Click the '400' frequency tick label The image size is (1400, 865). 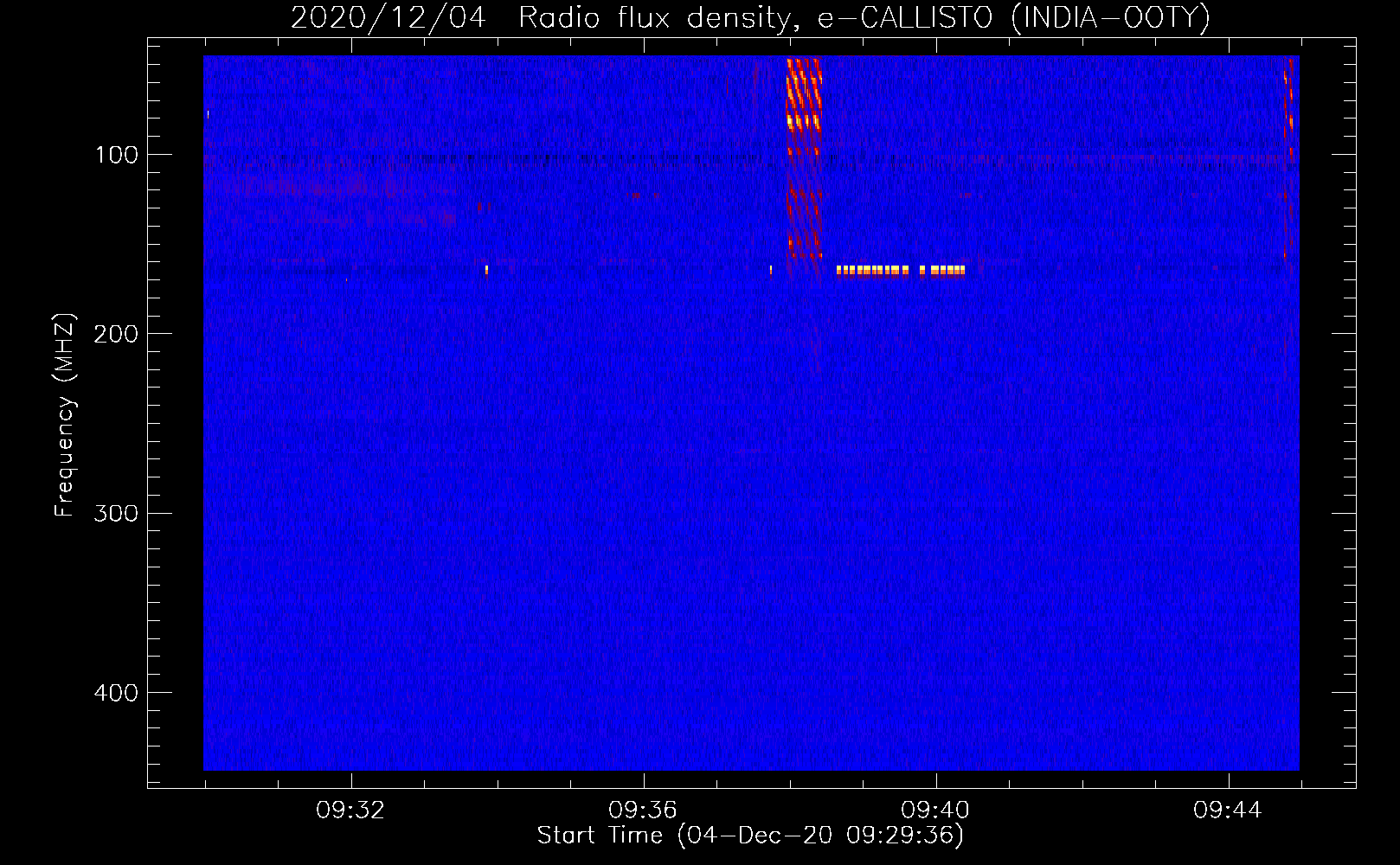(x=116, y=693)
